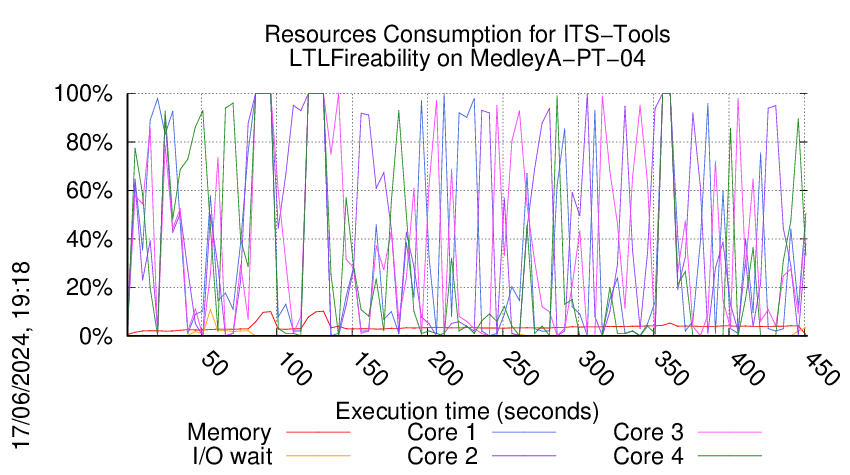Viewport: 850px width, 475px height.
Task: Click the purple Core 2 legend line
Action: [x=524, y=456]
